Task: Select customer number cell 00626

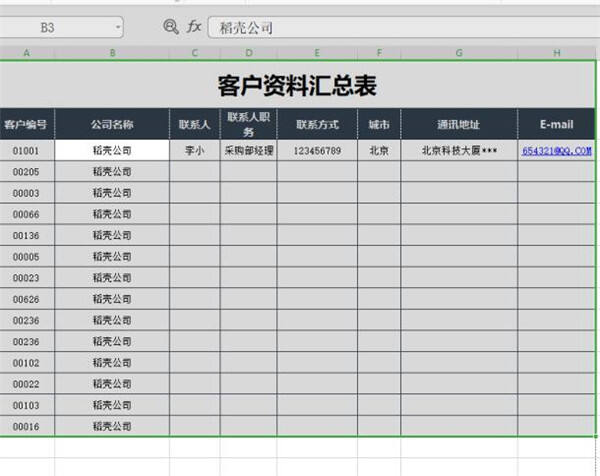Action: (27, 299)
